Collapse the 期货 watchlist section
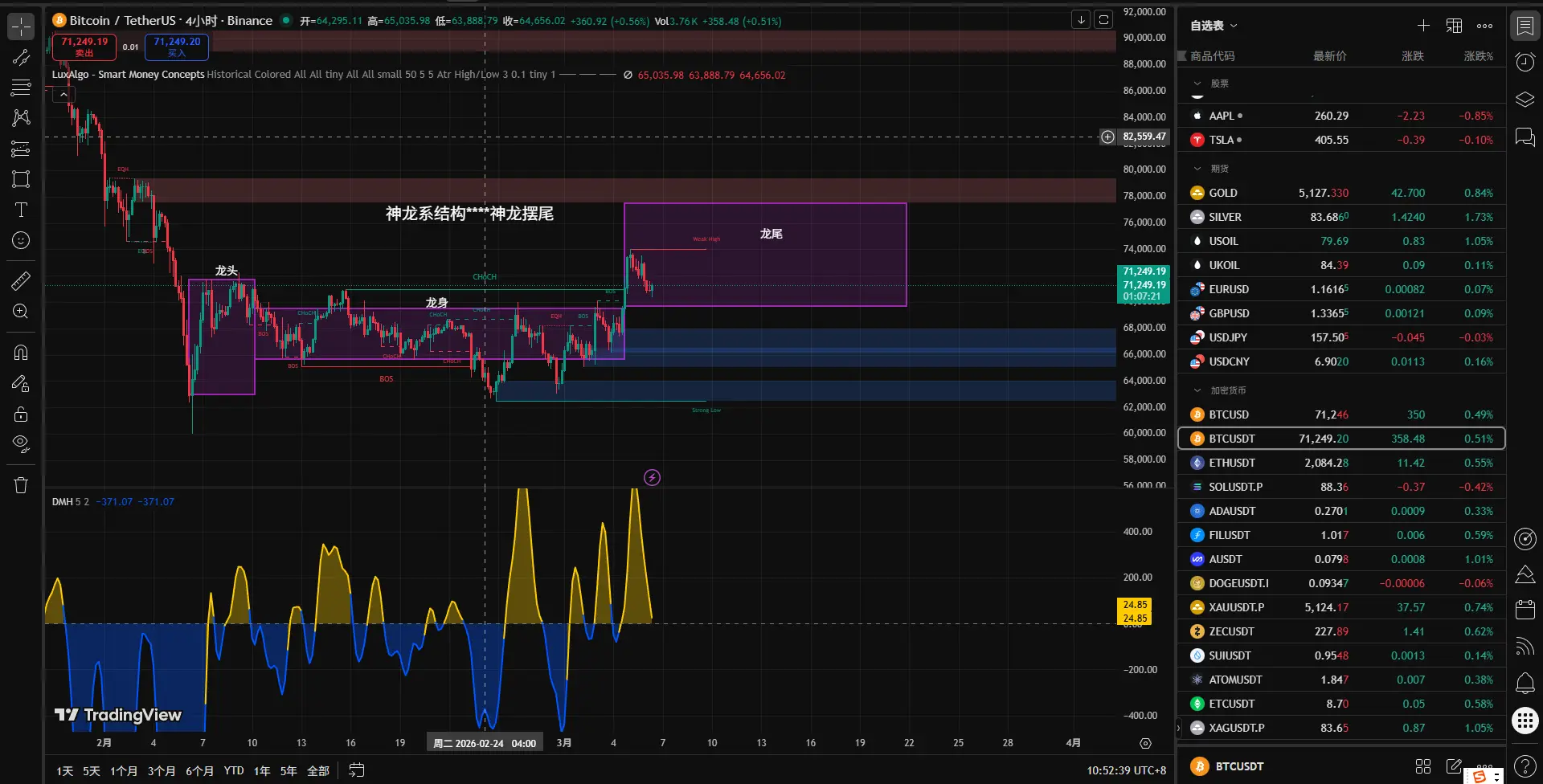This screenshot has height=784, width=1543. (1197, 169)
